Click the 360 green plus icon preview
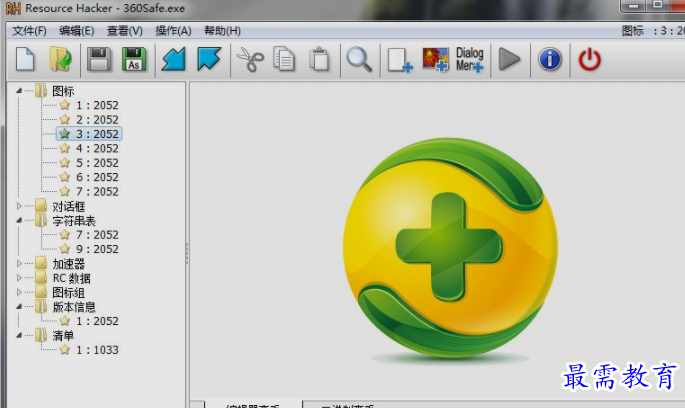Viewport: 685px width, 408px height. (450, 248)
